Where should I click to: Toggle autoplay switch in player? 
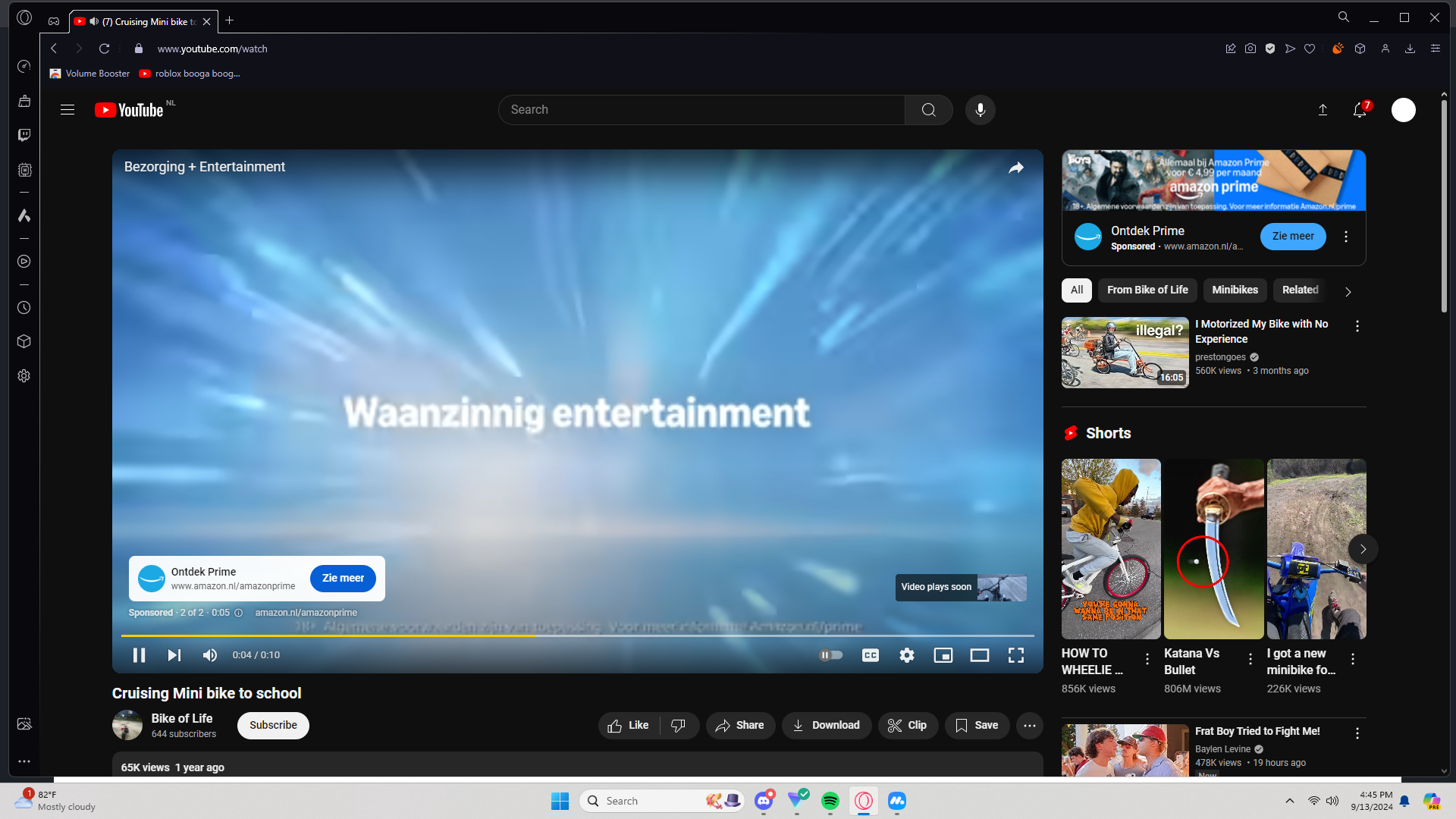pos(831,655)
